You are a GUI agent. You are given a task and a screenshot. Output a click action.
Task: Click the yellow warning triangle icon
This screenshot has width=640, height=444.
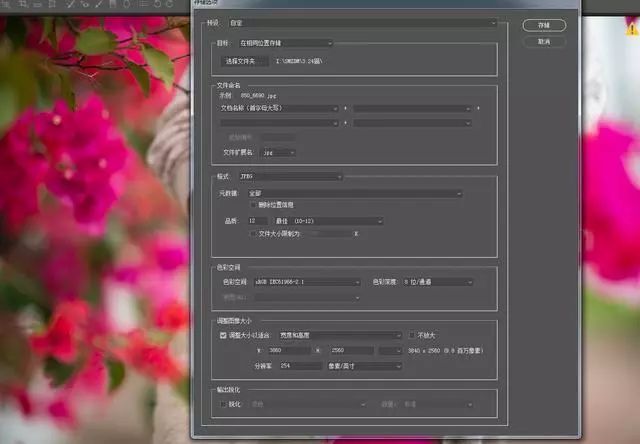click(633, 29)
